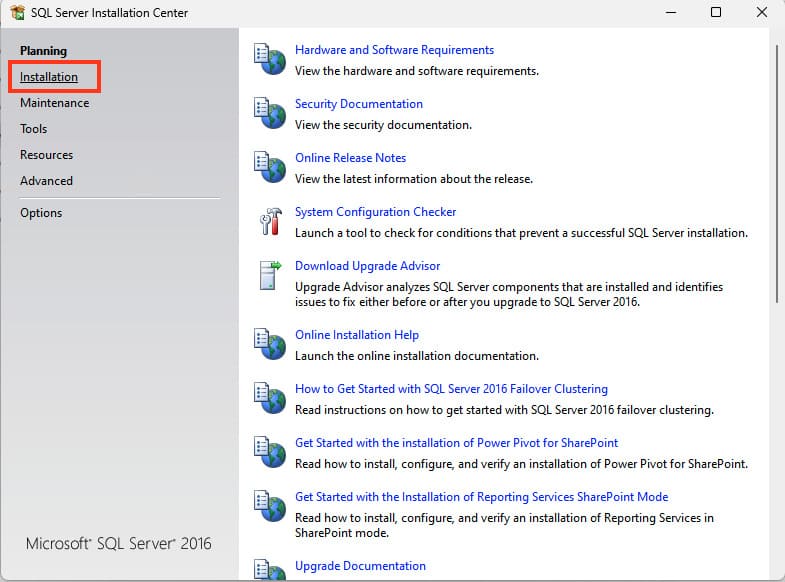Switch to the Maintenance category

point(54,103)
